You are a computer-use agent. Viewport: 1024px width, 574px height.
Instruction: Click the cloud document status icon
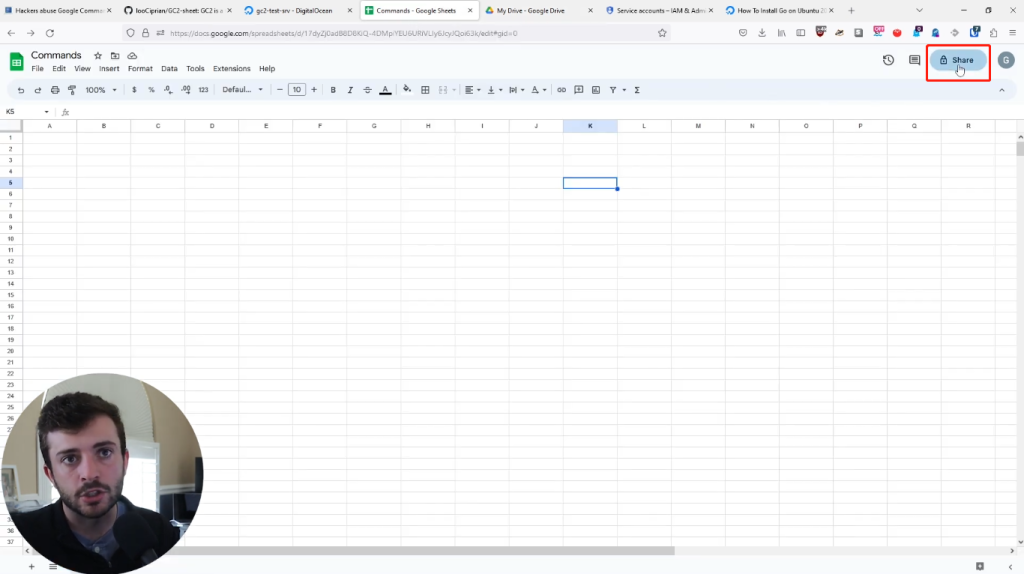click(132, 56)
